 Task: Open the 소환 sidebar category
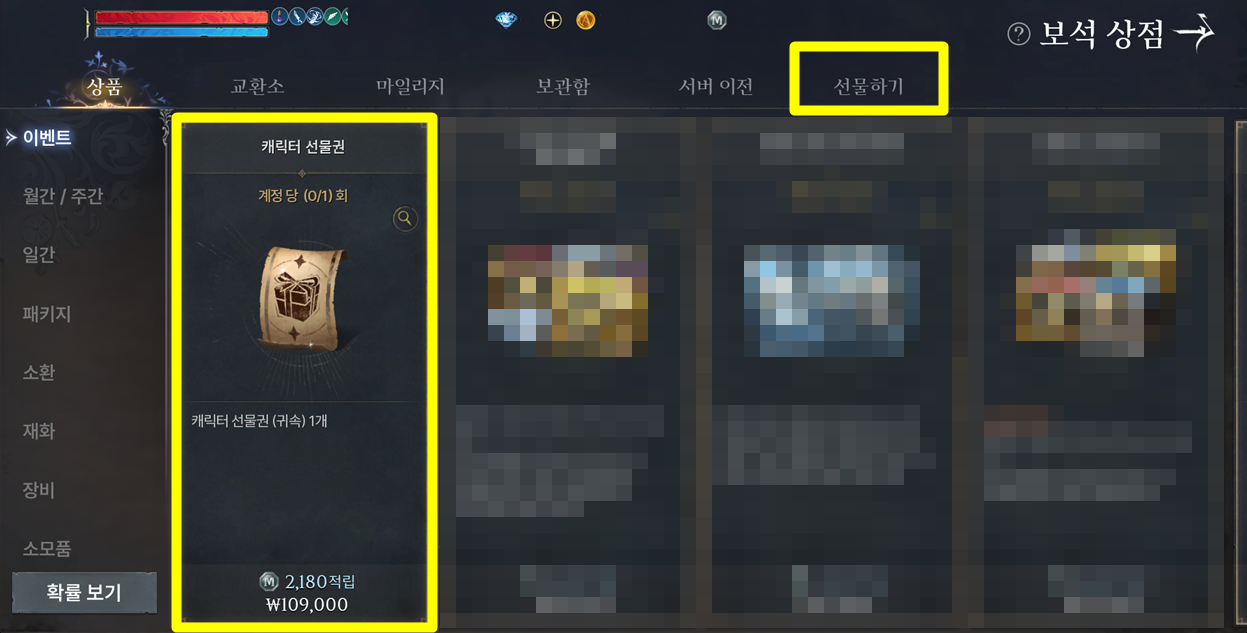coord(39,373)
